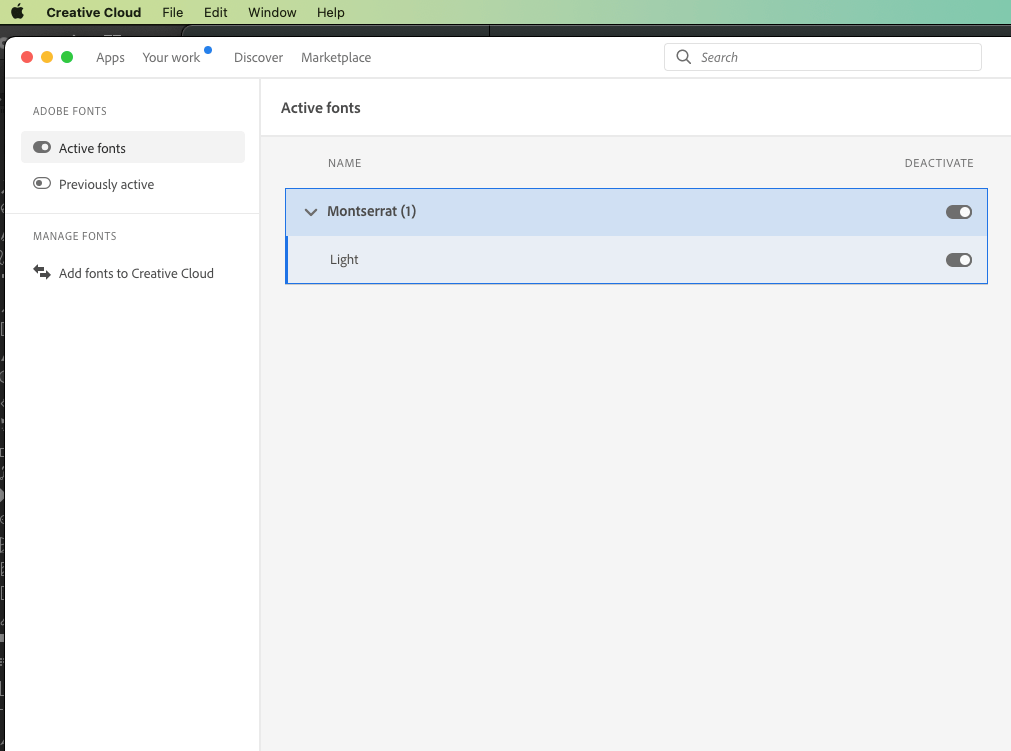Switch to the Marketplace tab
This screenshot has width=1011, height=751.
pos(336,57)
